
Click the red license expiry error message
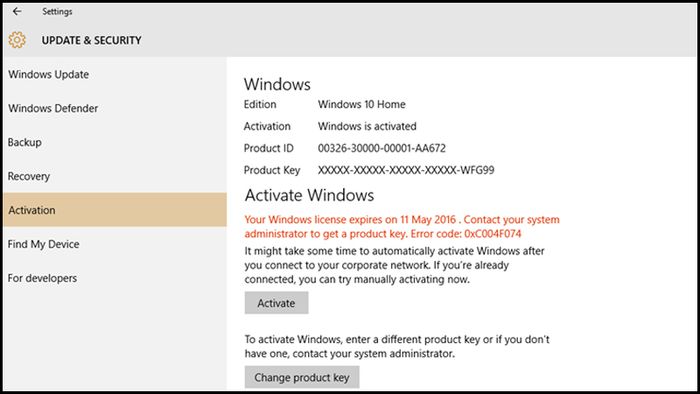point(402,227)
